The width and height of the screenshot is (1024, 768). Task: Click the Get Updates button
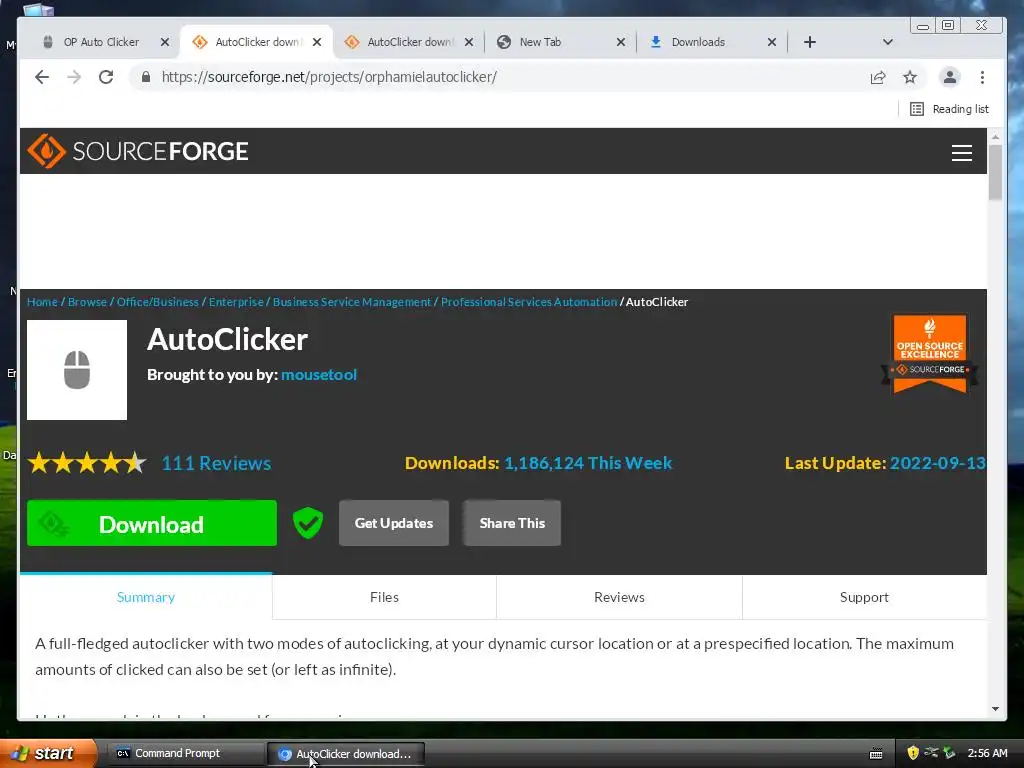point(394,523)
